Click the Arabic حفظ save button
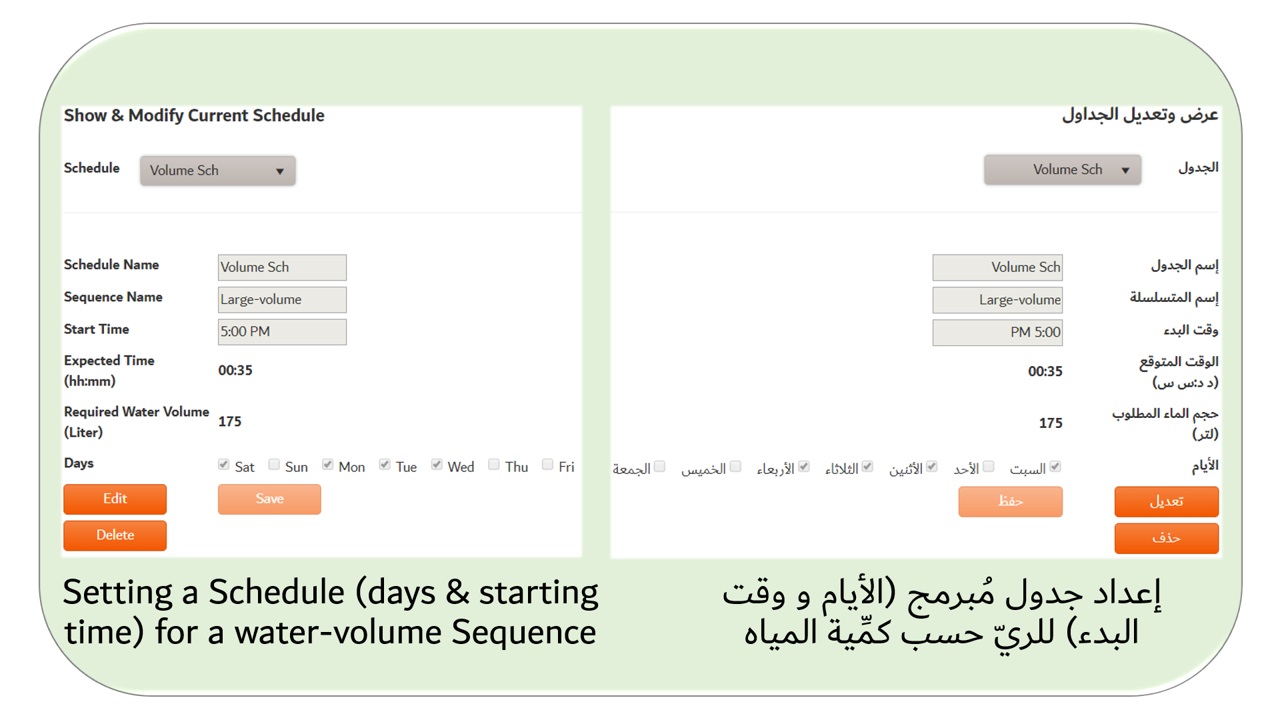1280x720 pixels. pyautogui.click(x=1010, y=502)
